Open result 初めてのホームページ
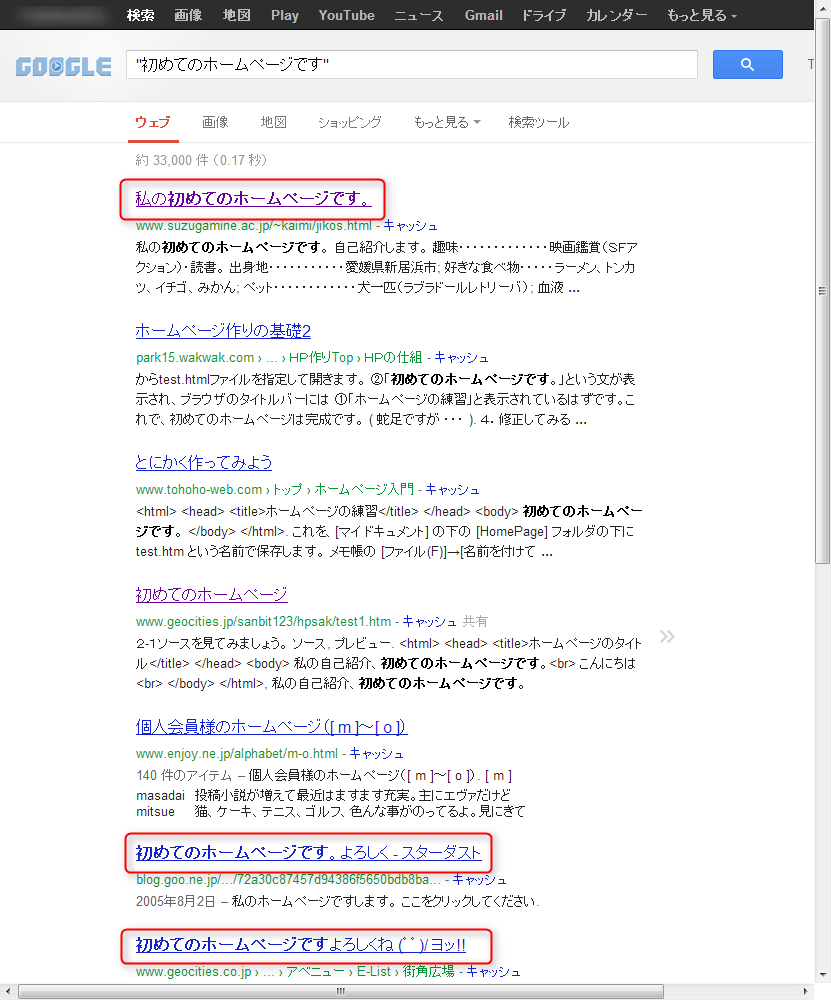The height and width of the screenshot is (1000, 831). (x=211, y=594)
